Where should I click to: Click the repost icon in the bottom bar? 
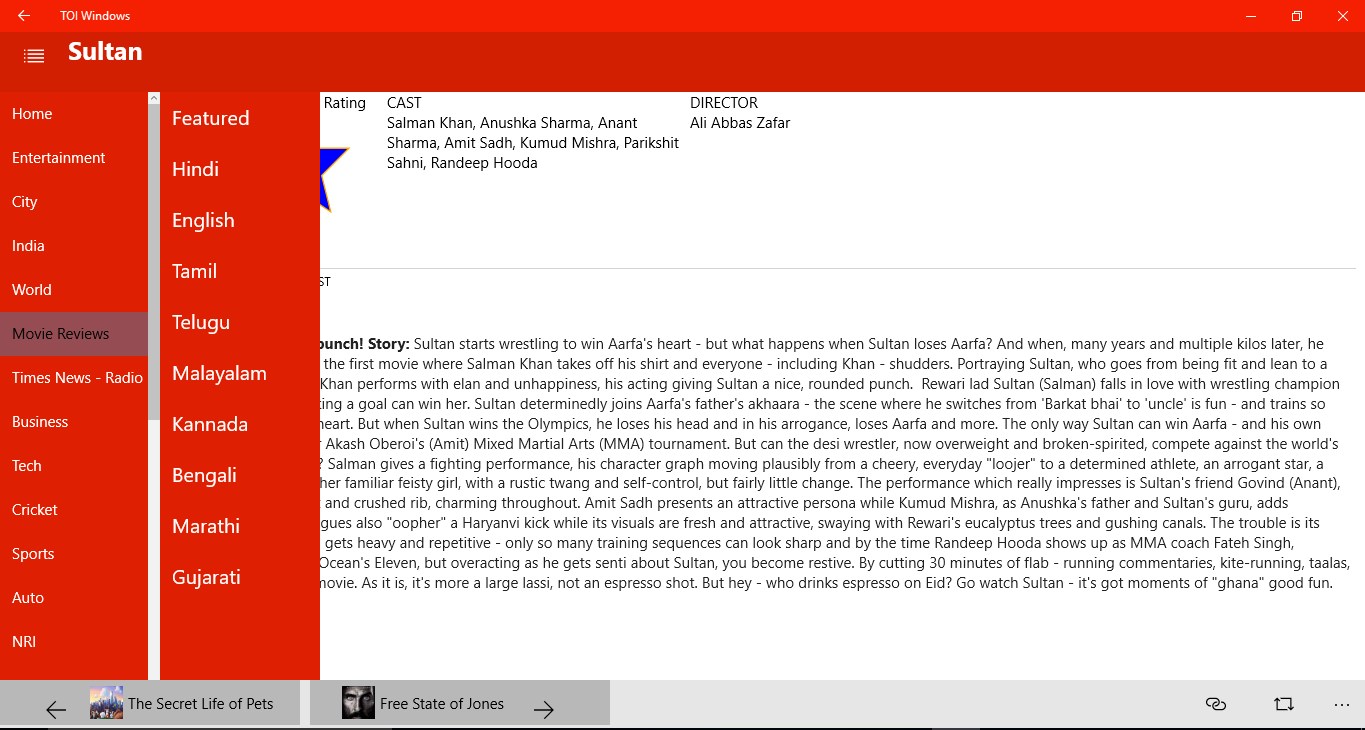(1282, 704)
